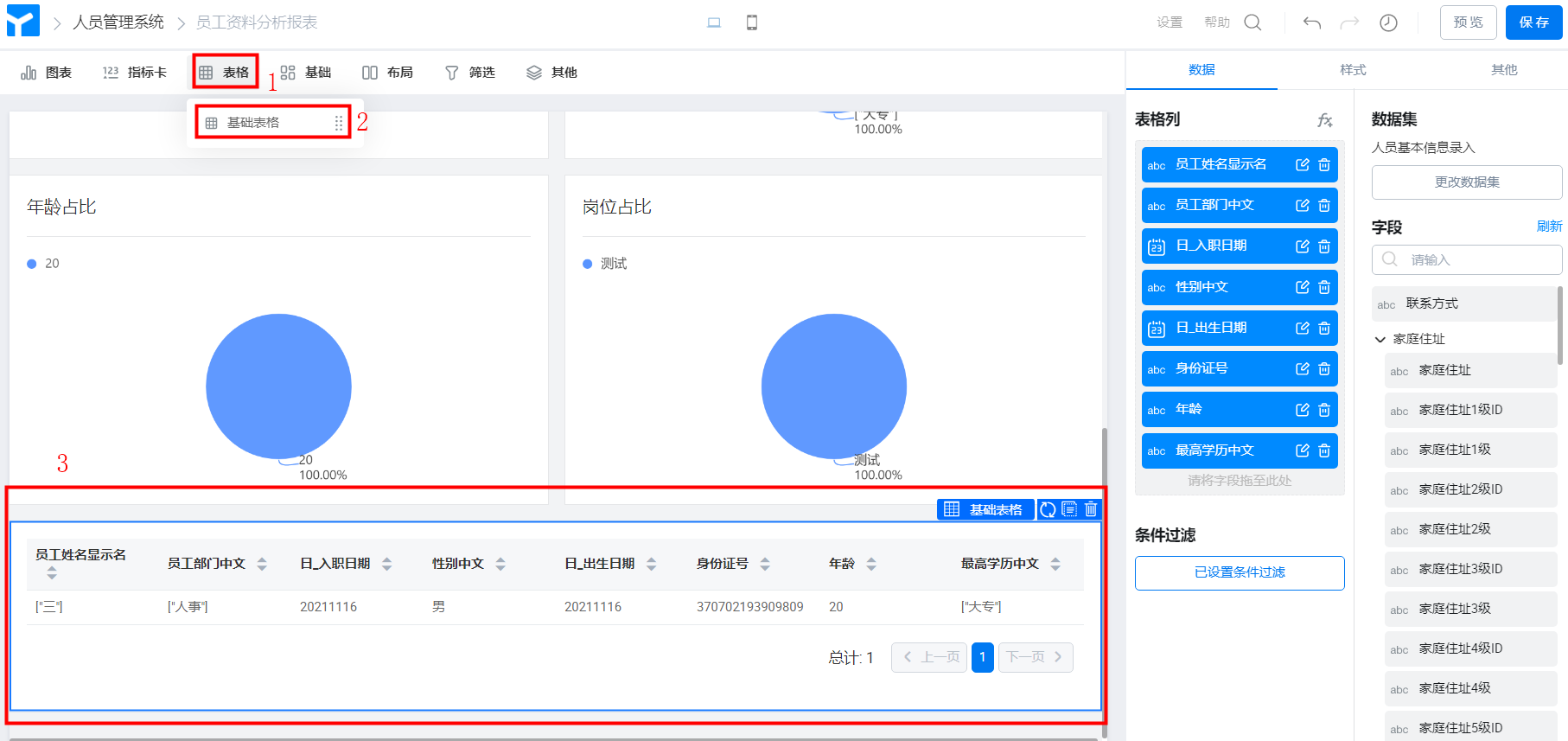1568x741 pixels.
Task: Sort by 员工部门中文 column
Action: (262, 564)
